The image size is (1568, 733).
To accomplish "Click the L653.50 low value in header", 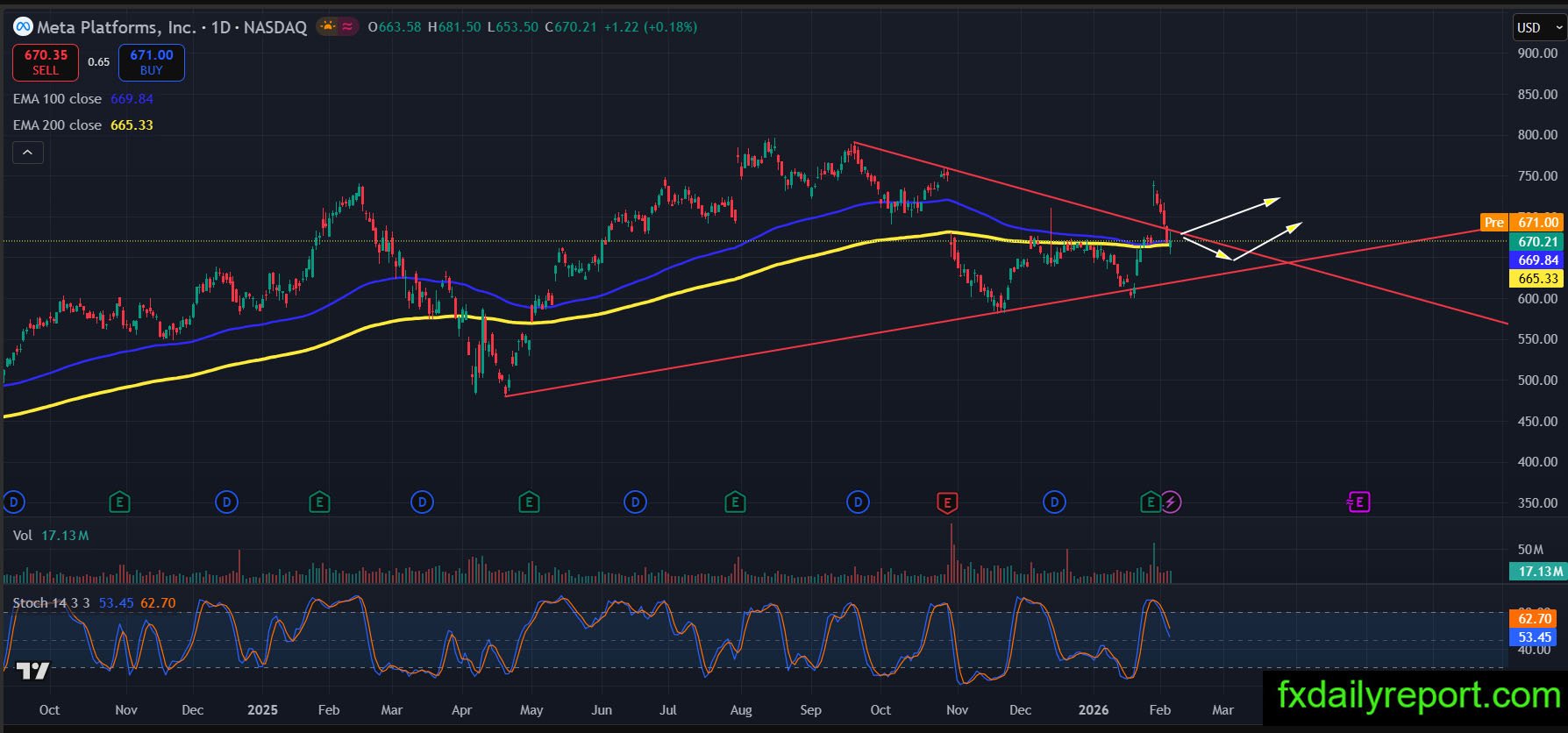I will pyautogui.click(x=513, y=27).
